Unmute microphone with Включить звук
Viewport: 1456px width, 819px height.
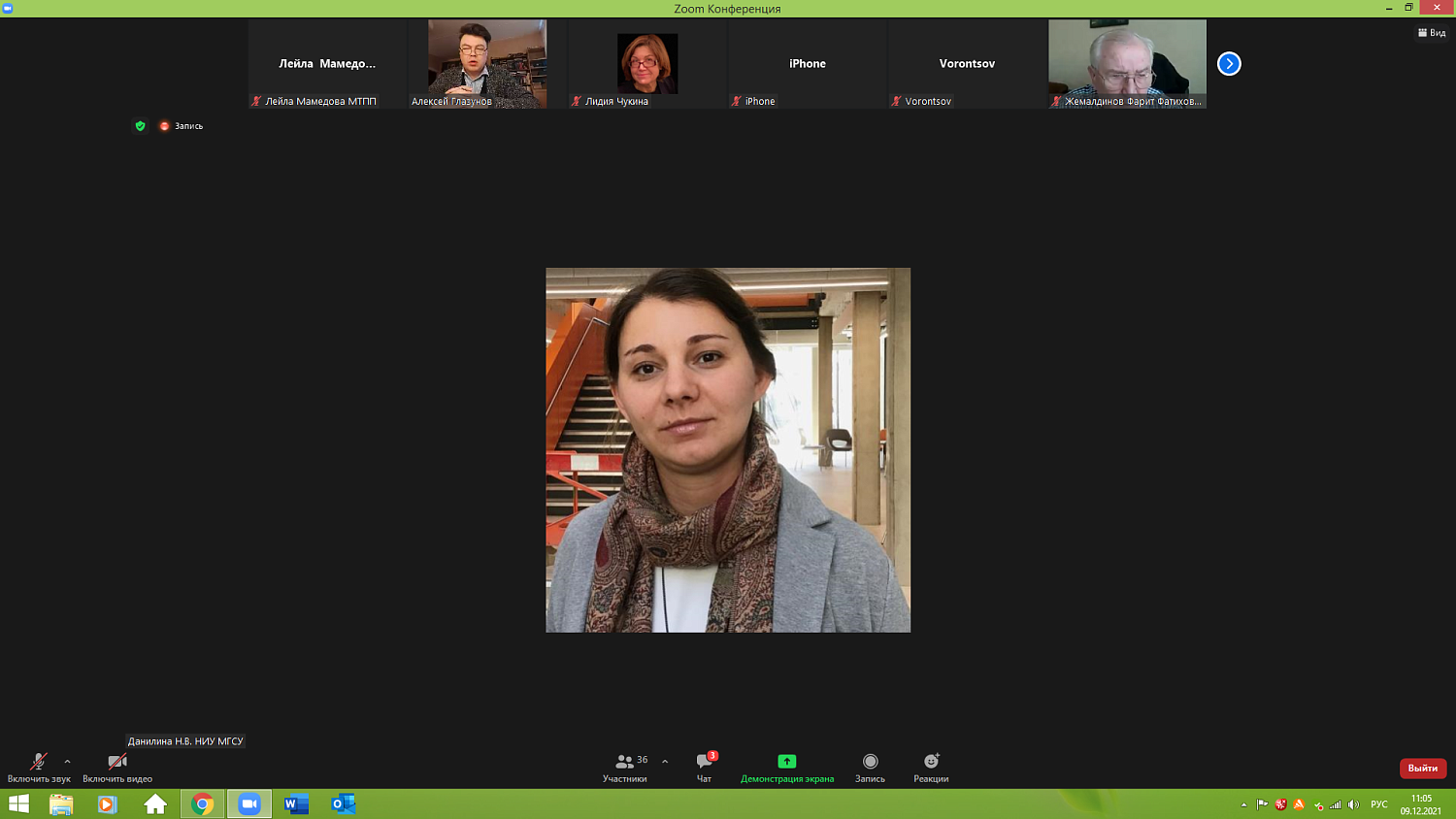click(39, 767)
